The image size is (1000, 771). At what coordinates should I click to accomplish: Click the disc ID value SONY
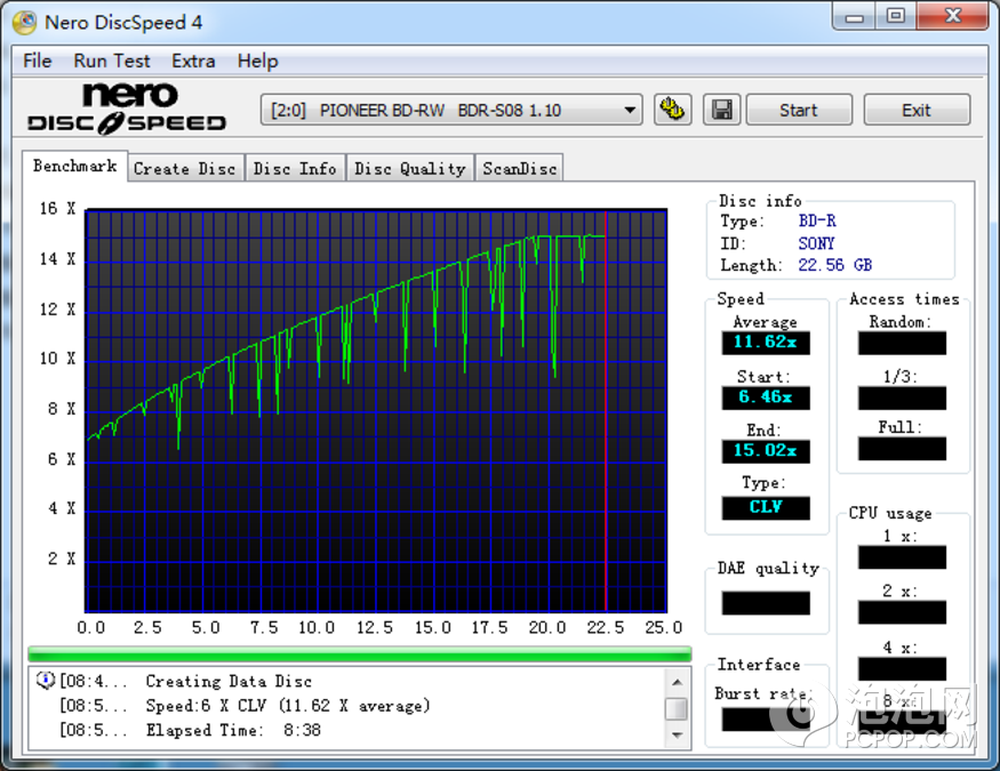tap(816, 243)
